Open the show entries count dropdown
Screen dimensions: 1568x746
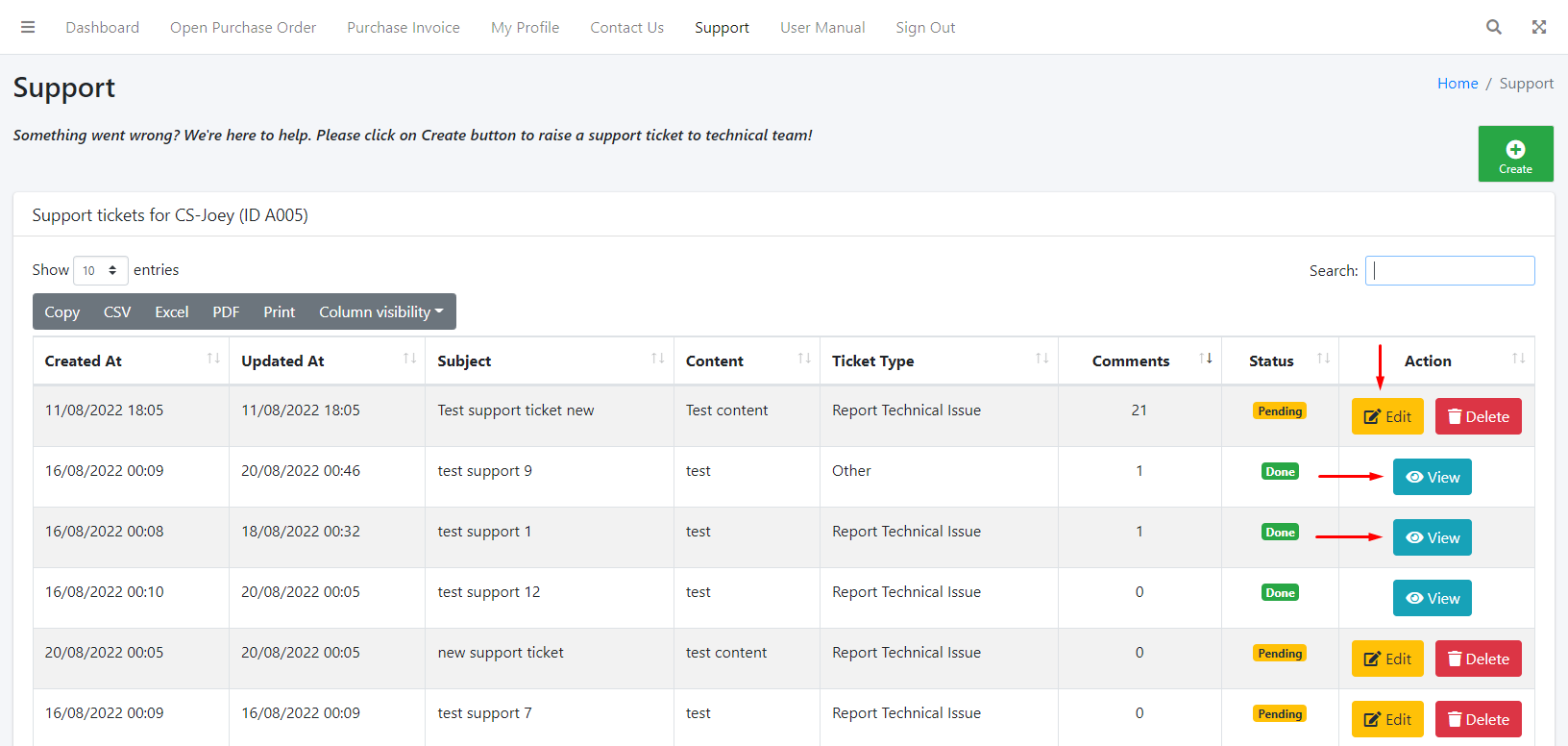(x=100, y=270)
